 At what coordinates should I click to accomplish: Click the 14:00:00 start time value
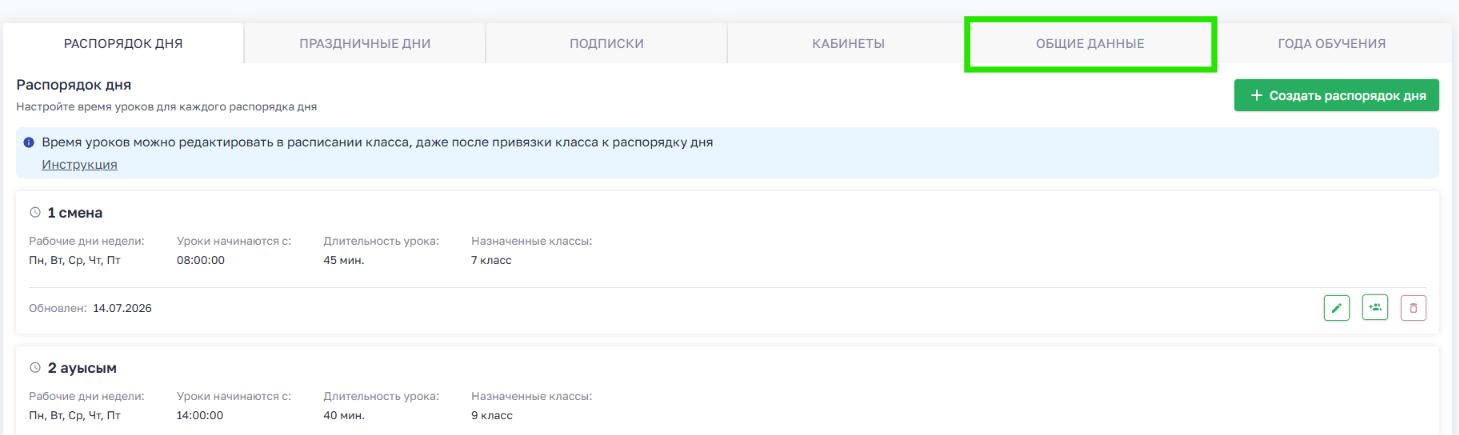click(200, 415)
